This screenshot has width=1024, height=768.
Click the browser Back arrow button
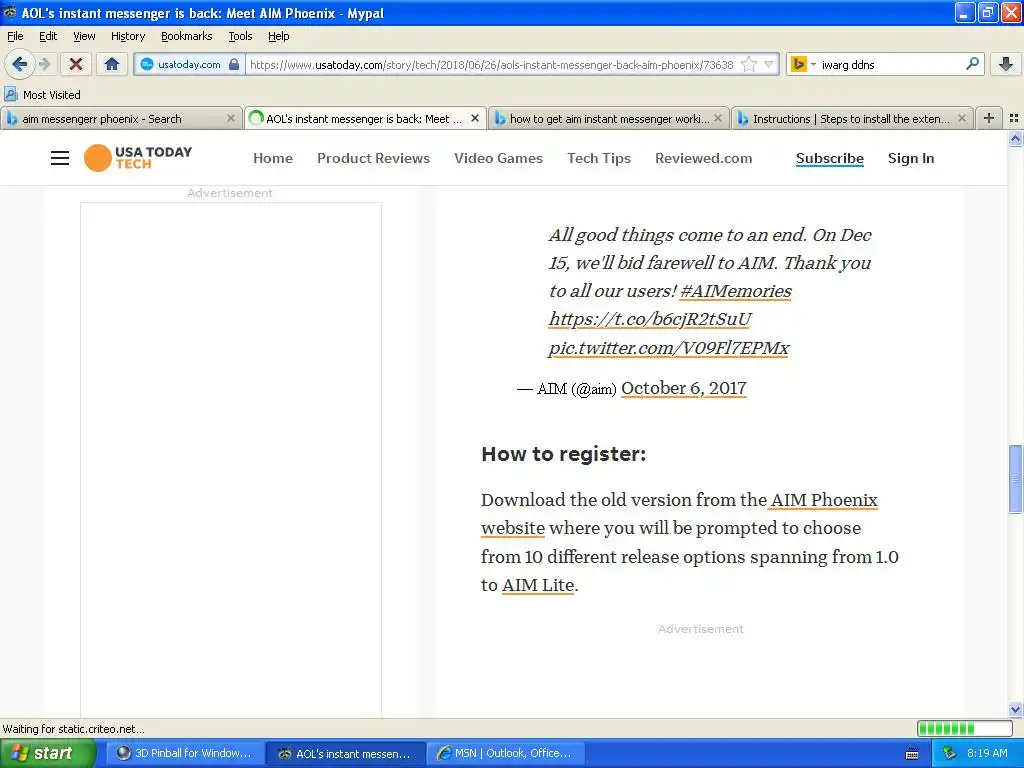coord(20,64)
